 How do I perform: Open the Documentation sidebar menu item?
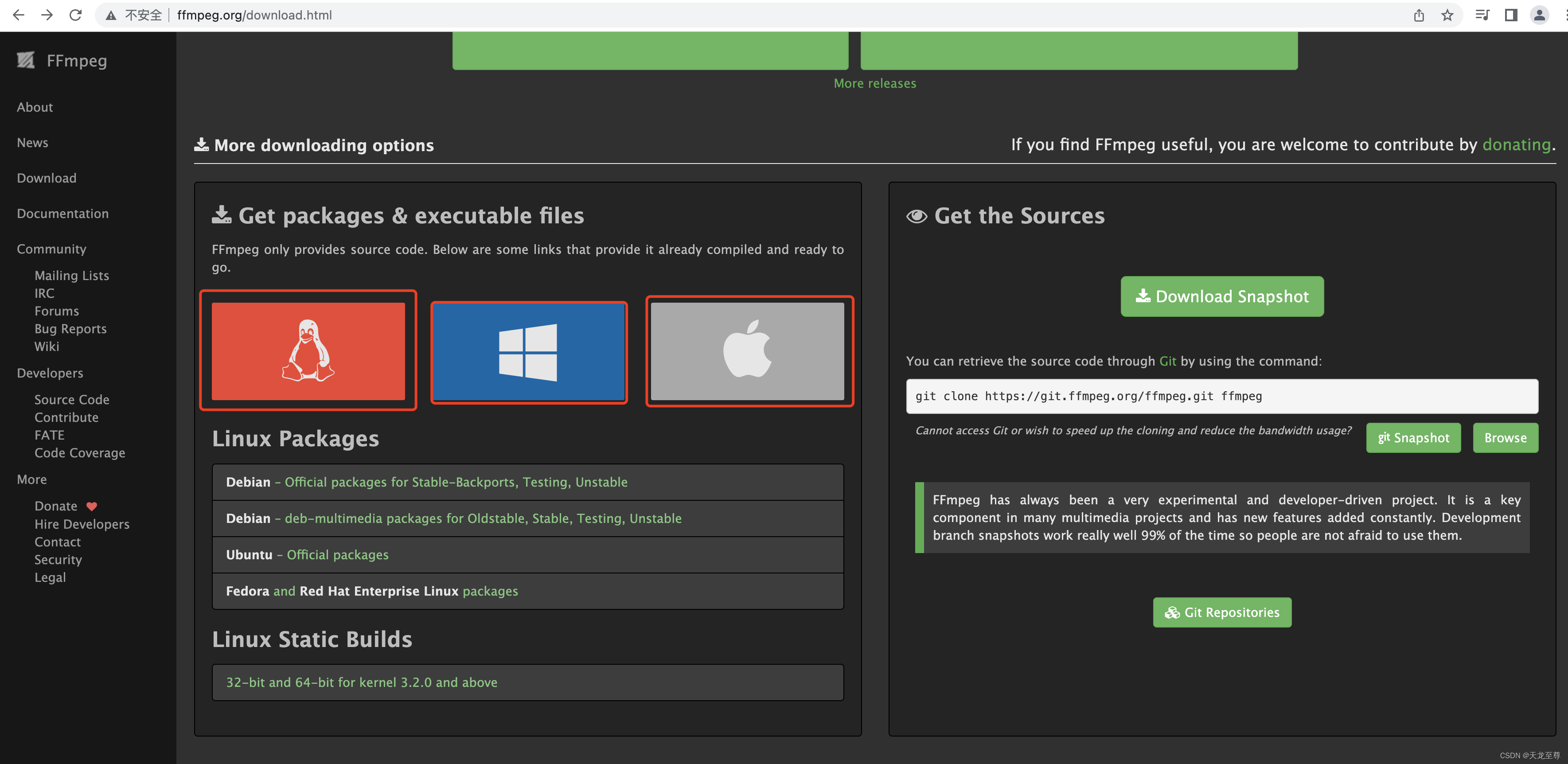tap(62, 213)
